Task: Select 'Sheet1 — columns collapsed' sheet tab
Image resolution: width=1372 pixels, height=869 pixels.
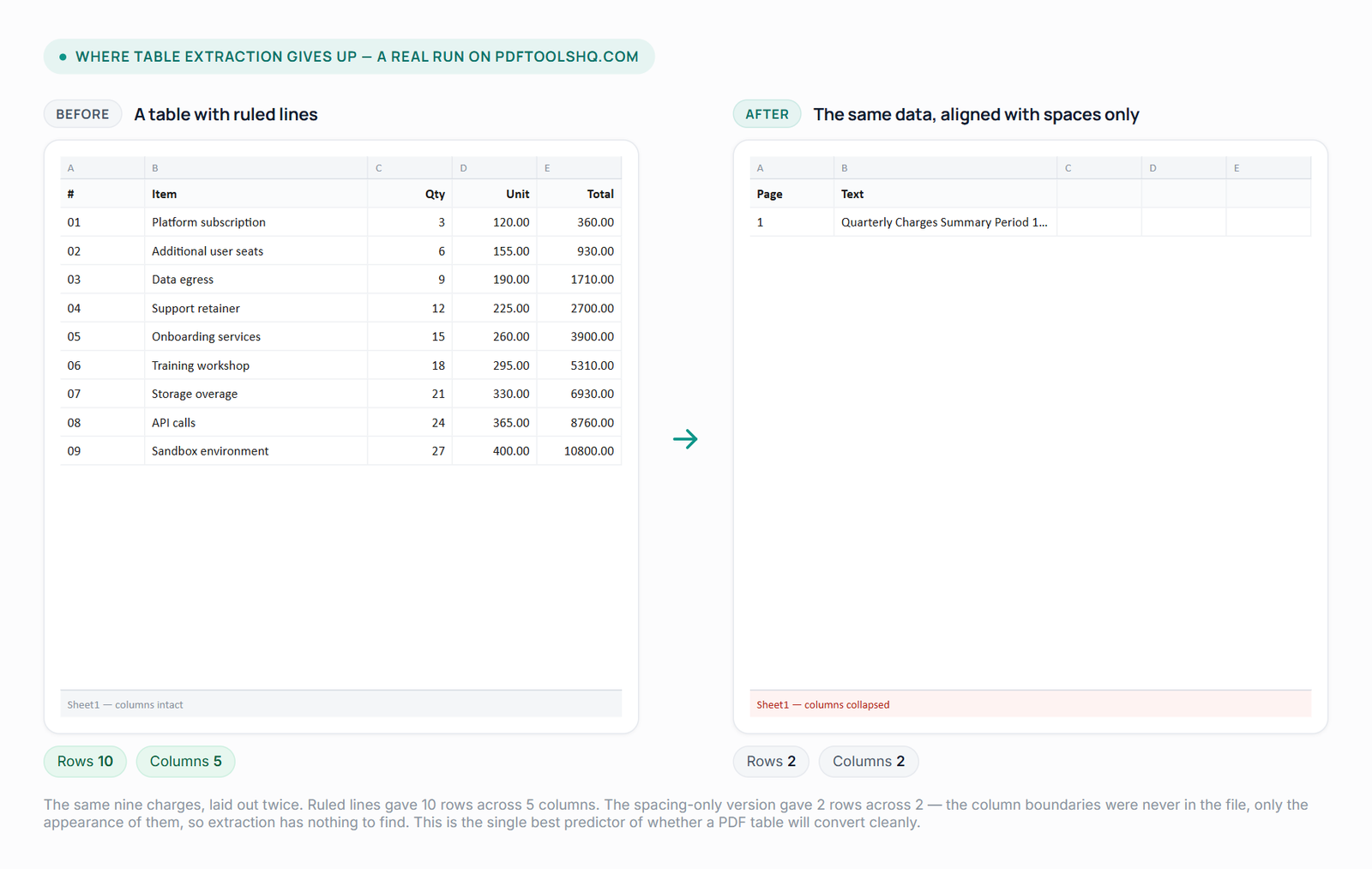Action: coord(1030,704)
